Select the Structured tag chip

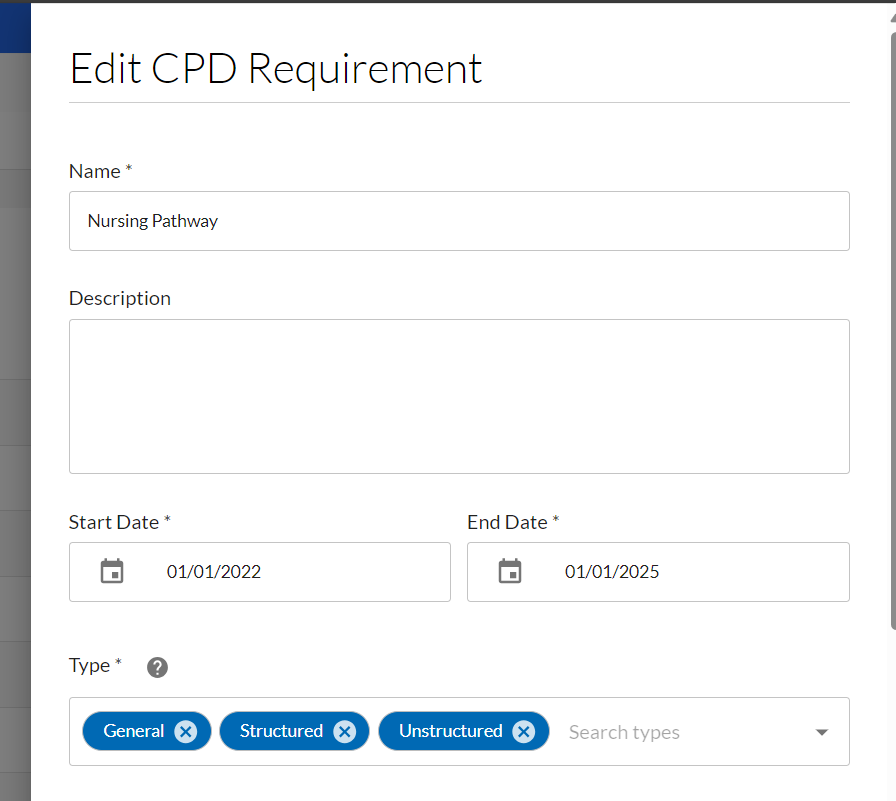pyautogui.click(x=283, y=731)
